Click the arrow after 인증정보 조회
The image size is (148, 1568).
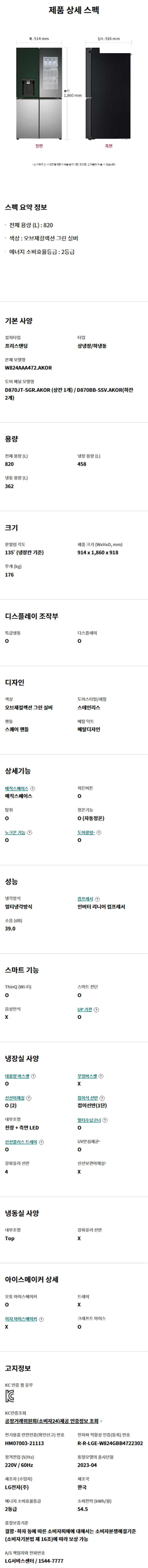pyautogui.click(x=101, y=1421)
